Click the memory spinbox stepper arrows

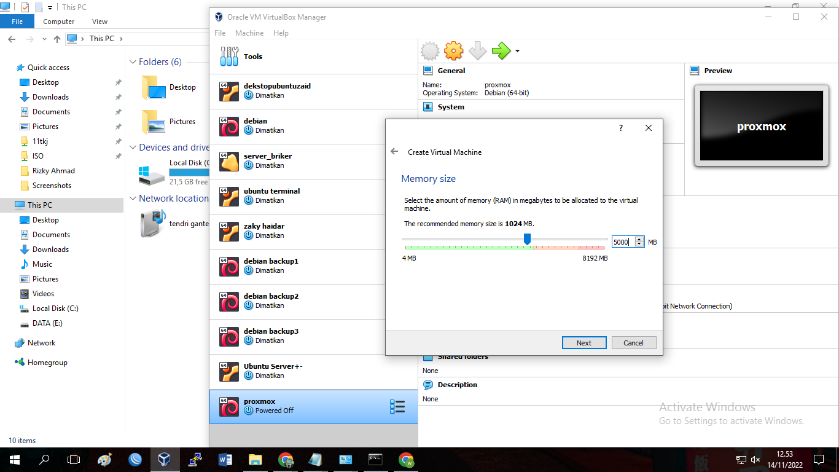coord(639,242)
